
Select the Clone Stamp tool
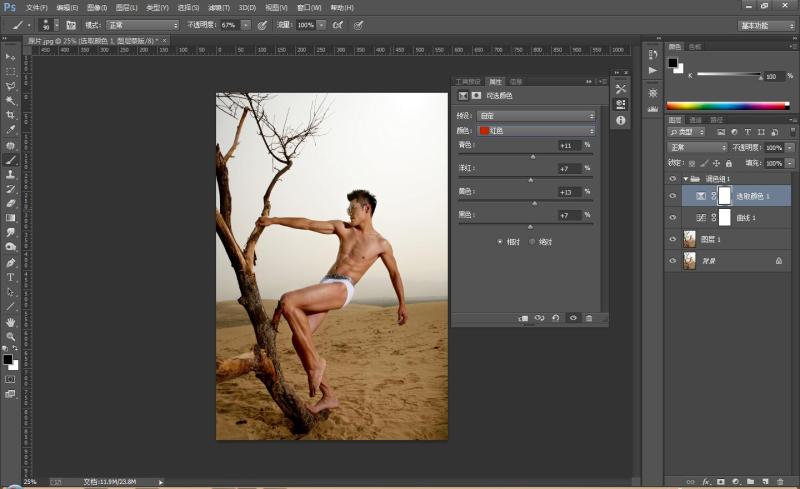pos(10,174)
